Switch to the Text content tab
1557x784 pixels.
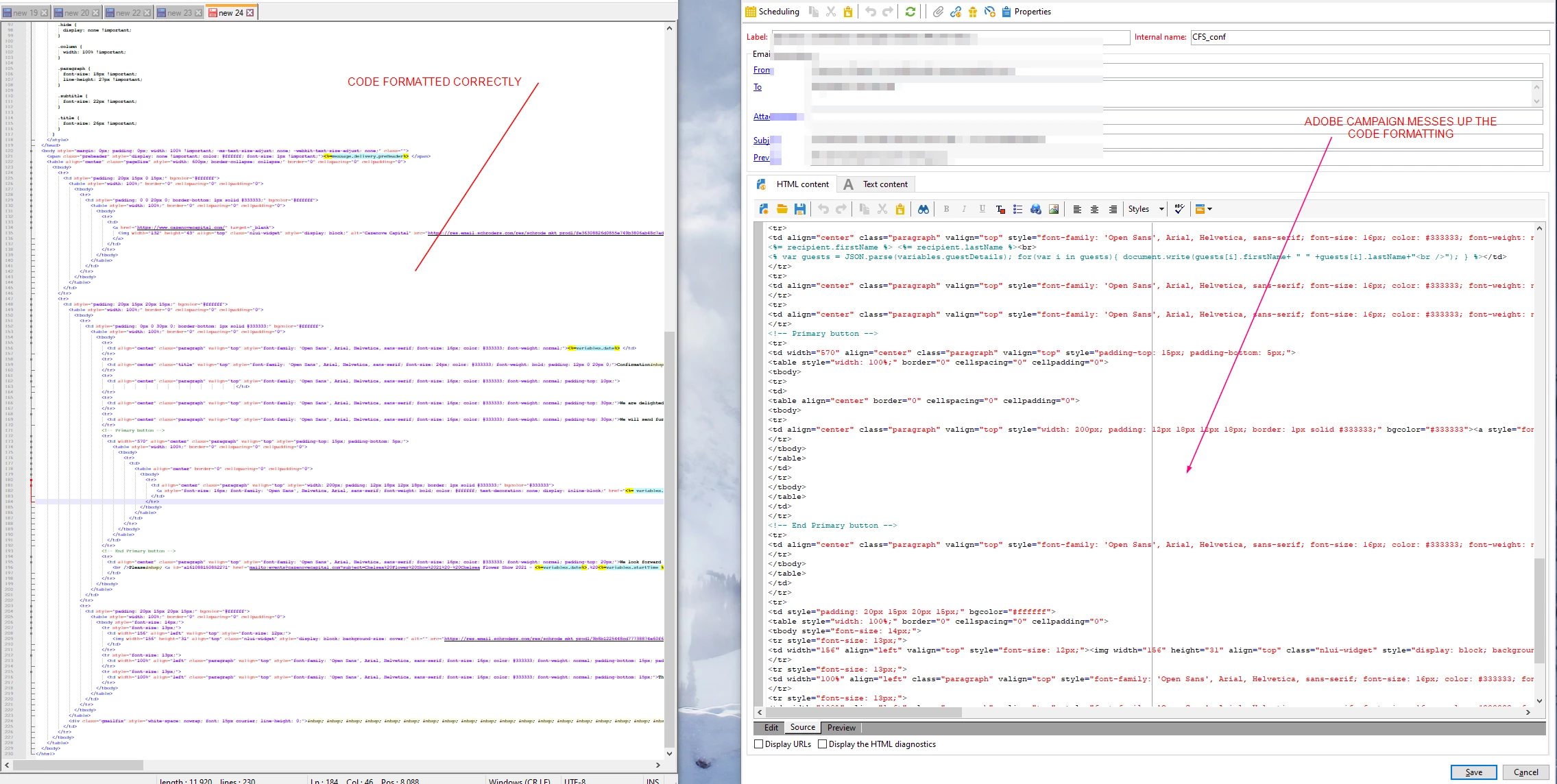(x=884, y=184)
